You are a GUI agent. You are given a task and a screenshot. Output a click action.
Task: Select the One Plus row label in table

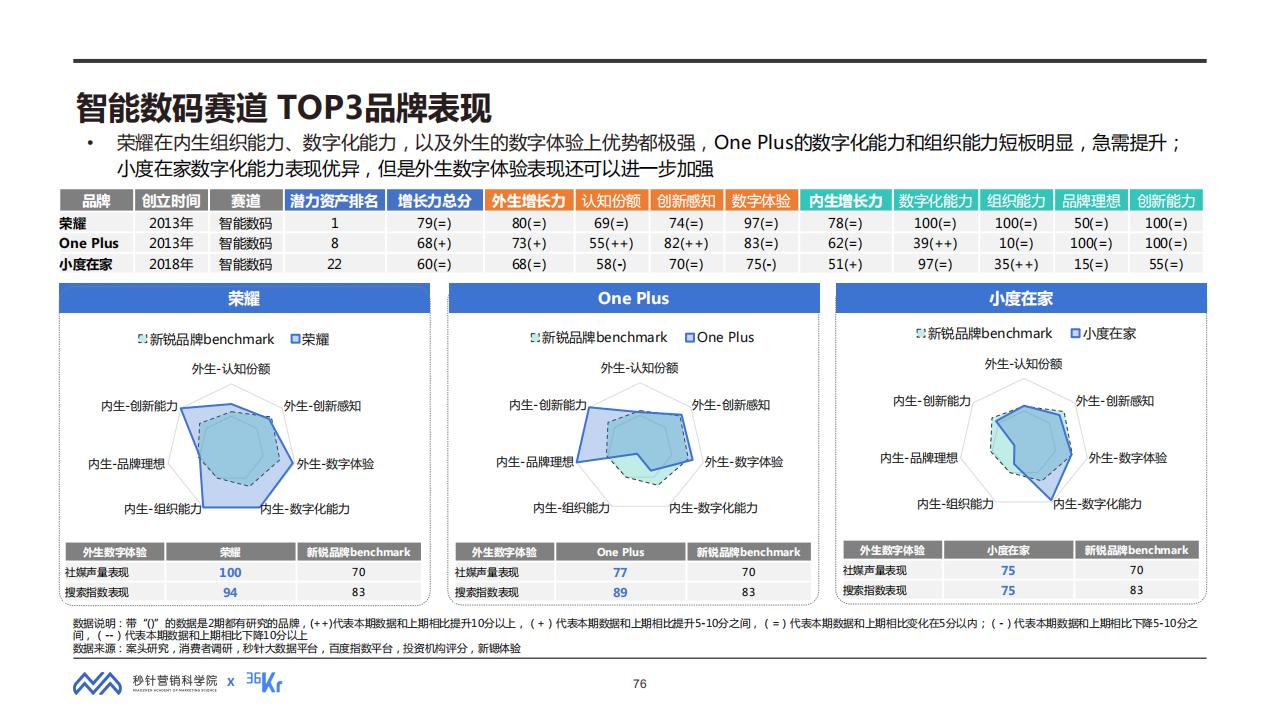89,243
